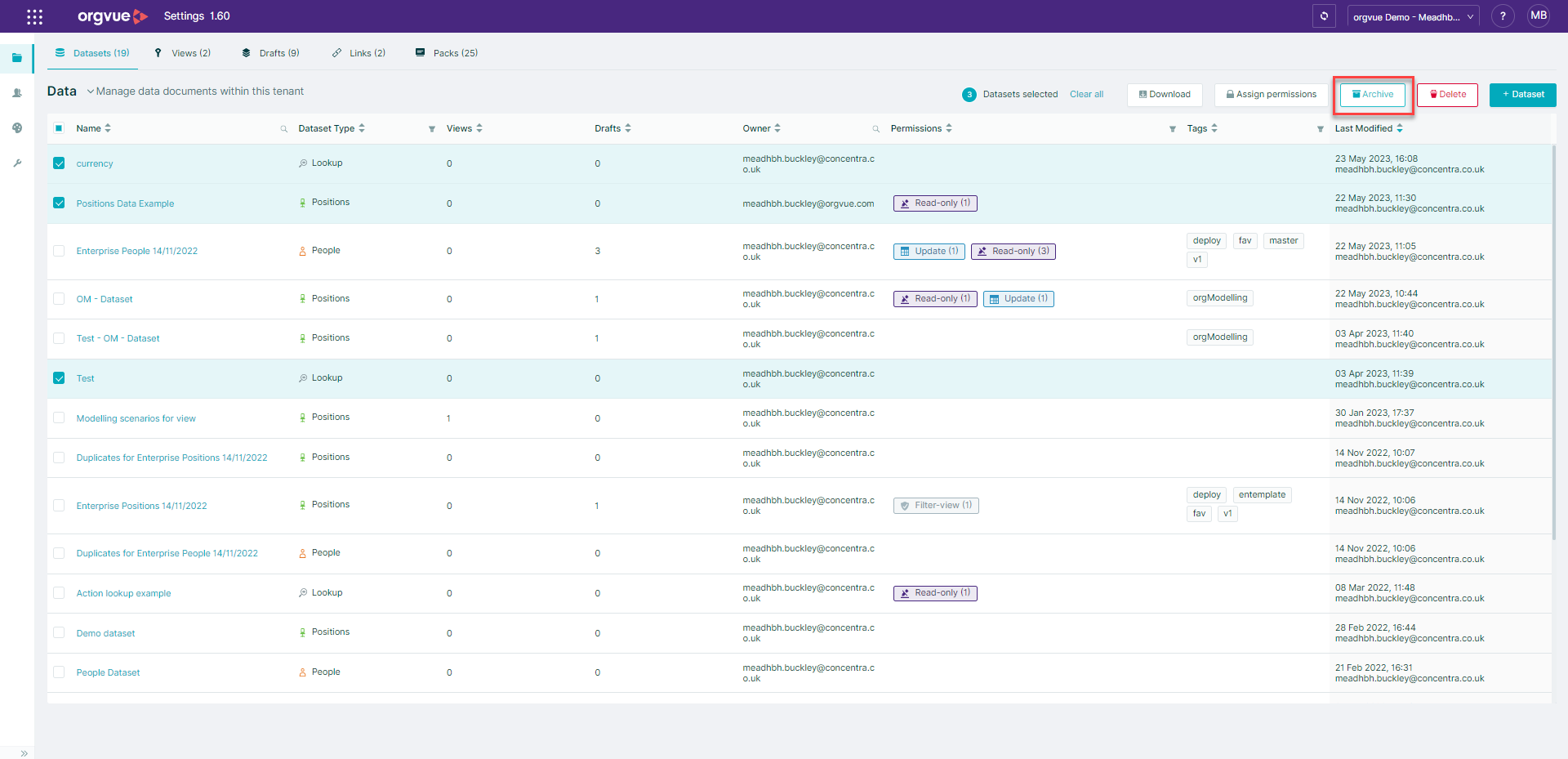1568x759 pixels.
Task: Toggle the select-all header checkbox
Action: [59, 128]
